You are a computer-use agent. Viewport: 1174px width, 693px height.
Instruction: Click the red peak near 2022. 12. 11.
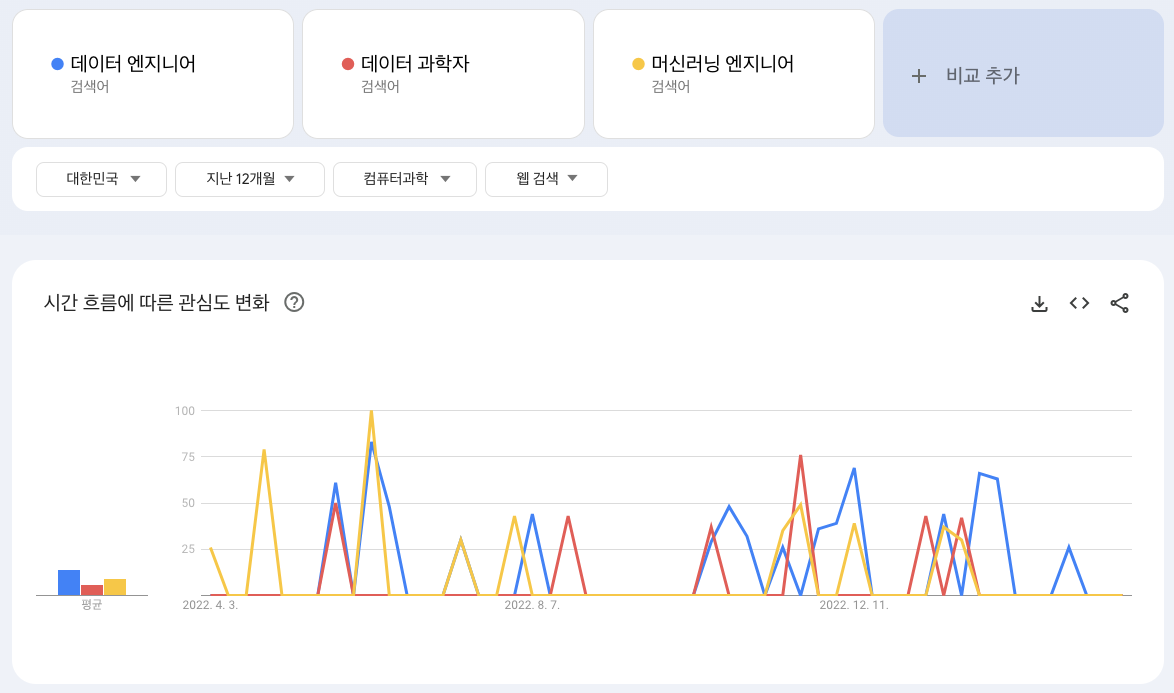(x=800, y=457)
